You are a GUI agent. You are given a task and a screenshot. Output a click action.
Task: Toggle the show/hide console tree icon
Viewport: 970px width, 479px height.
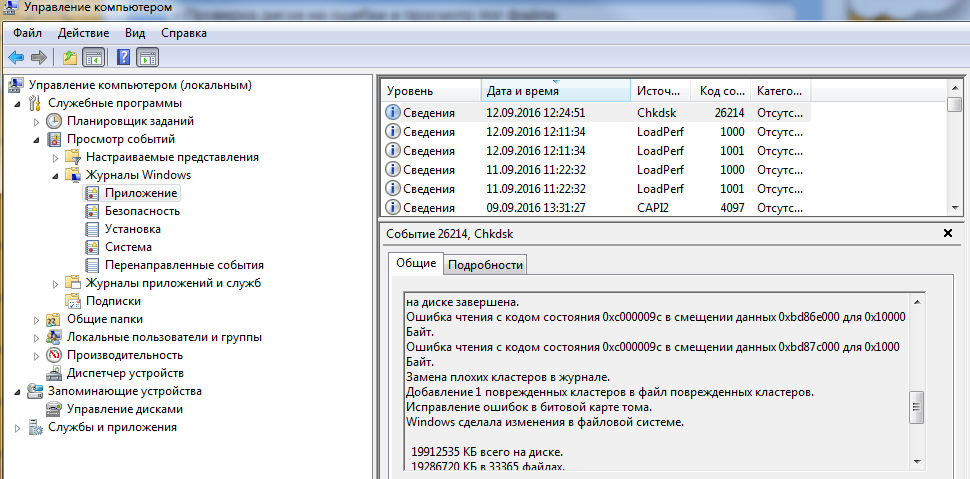coord(93,58)
